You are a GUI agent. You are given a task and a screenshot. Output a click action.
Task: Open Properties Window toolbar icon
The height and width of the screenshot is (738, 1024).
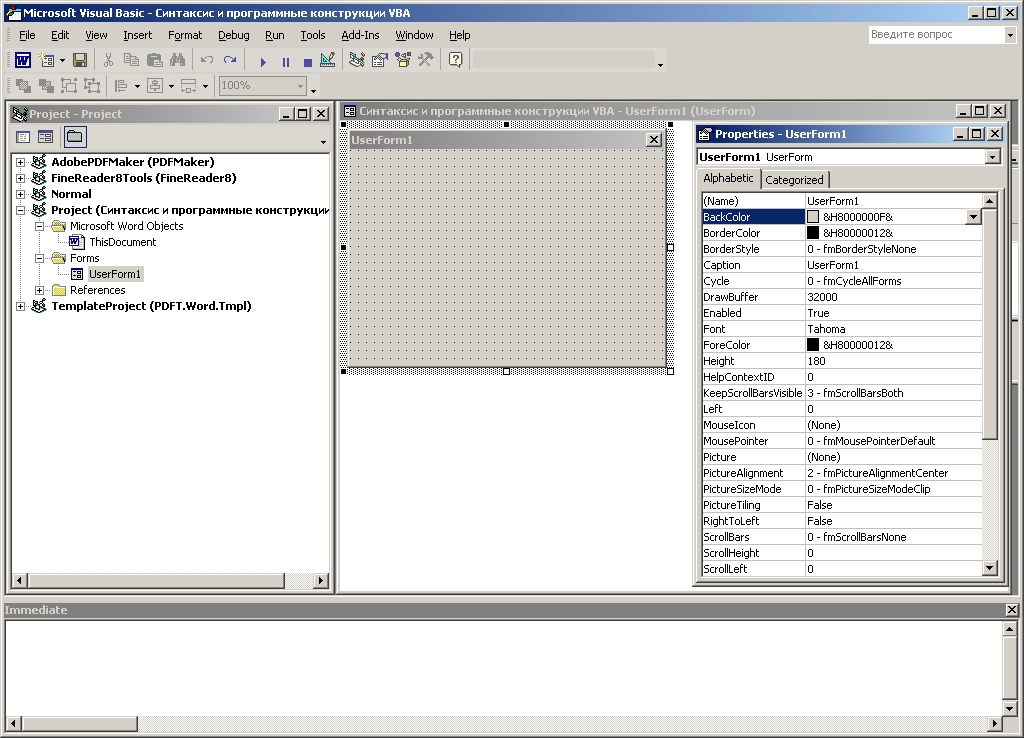[380, 61]
